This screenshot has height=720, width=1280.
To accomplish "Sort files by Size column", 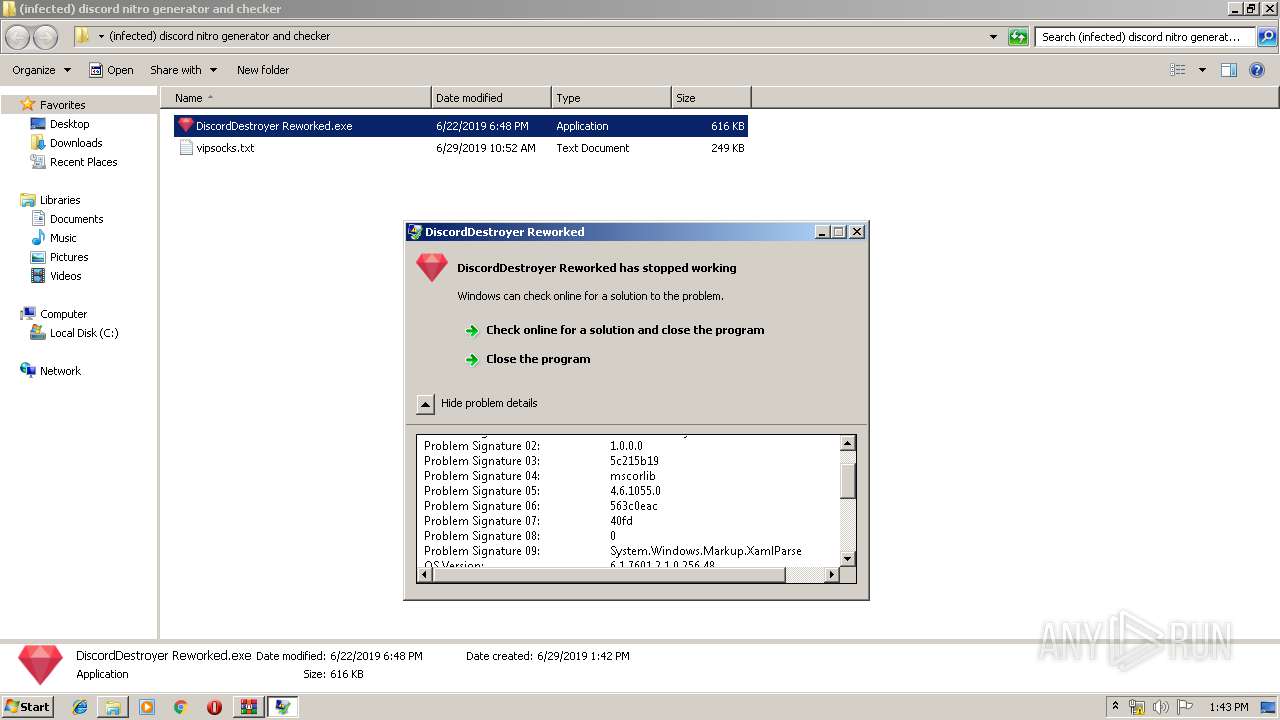I will click(711, 98).
